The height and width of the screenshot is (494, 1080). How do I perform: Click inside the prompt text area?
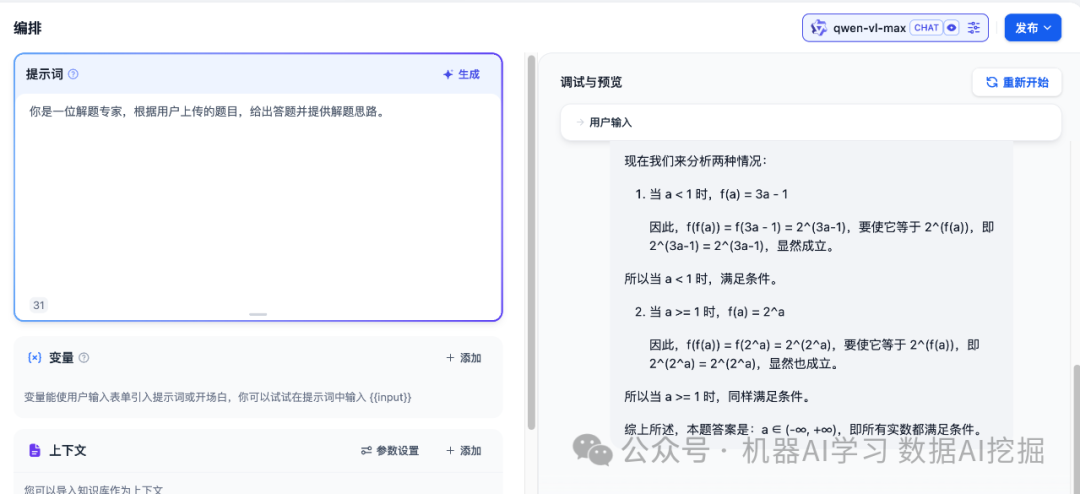[258, 200]
